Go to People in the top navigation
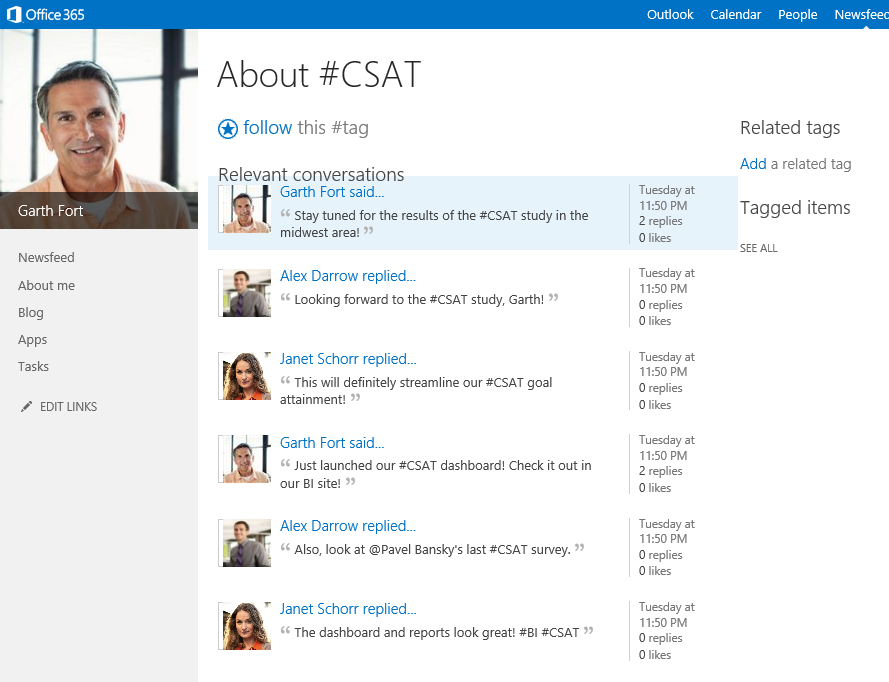The image size is (889, 682). click(x=797, y=14)
